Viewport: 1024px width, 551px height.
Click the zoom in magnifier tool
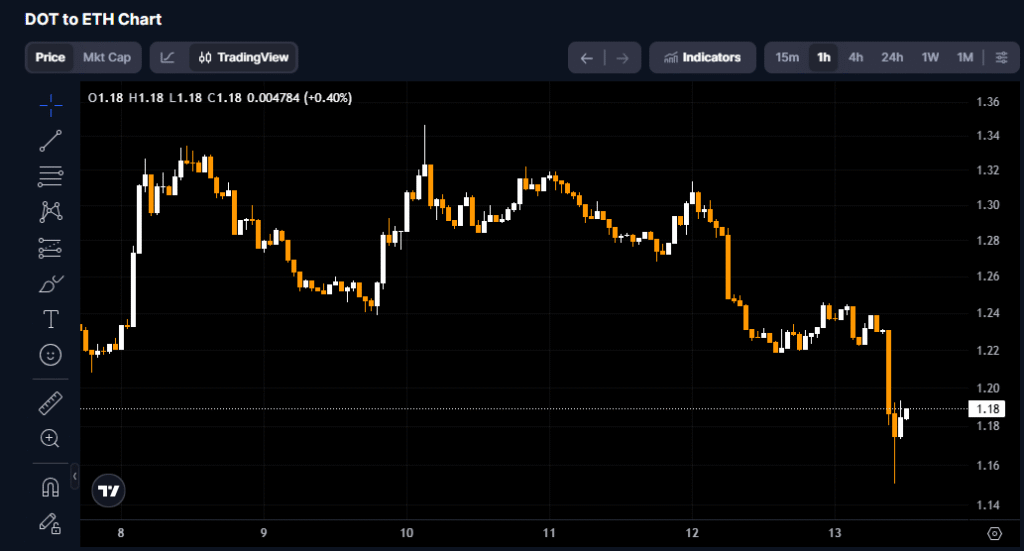50,438
